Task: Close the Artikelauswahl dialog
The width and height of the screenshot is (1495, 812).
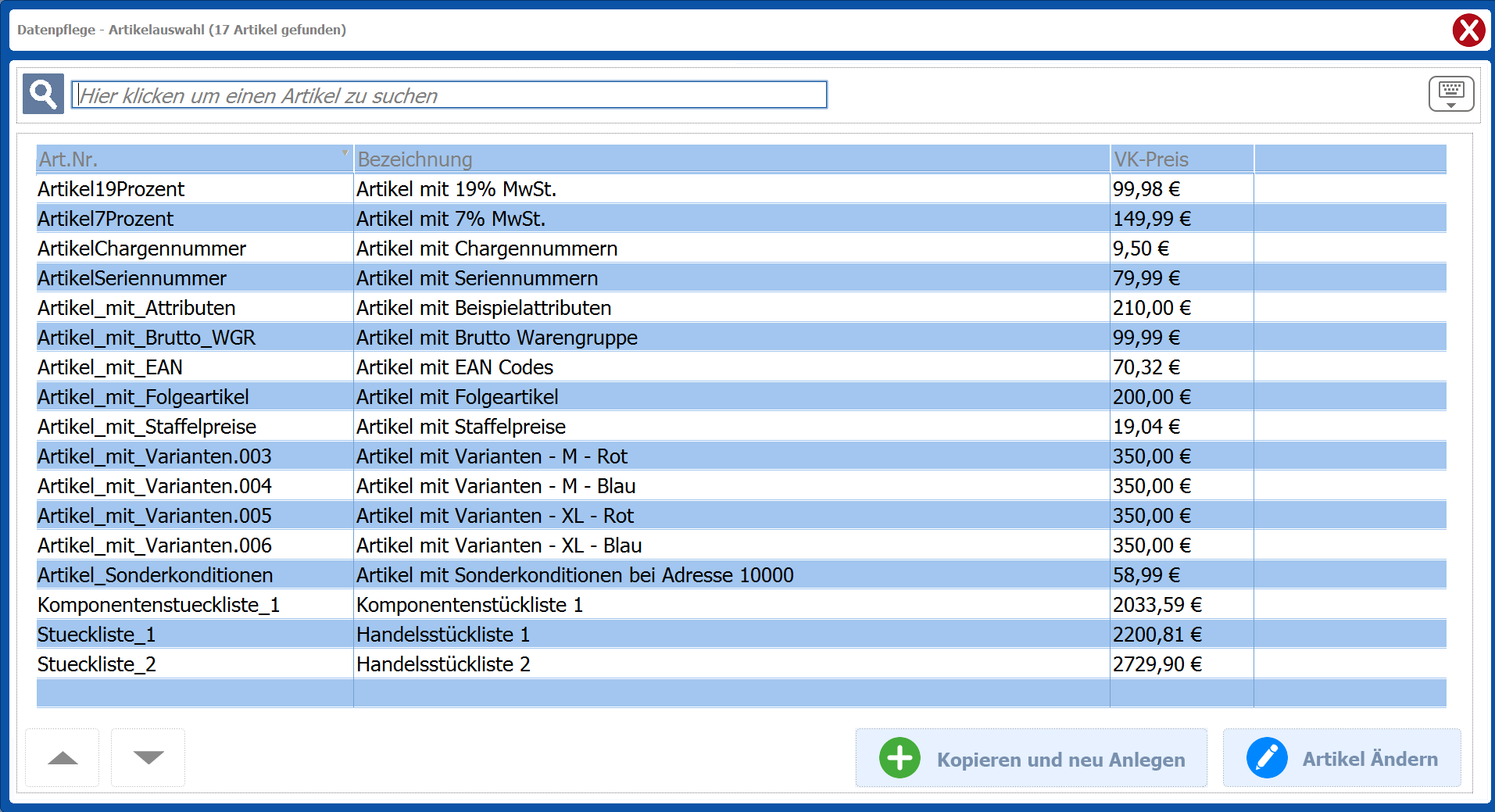Action: [1468, 30]
